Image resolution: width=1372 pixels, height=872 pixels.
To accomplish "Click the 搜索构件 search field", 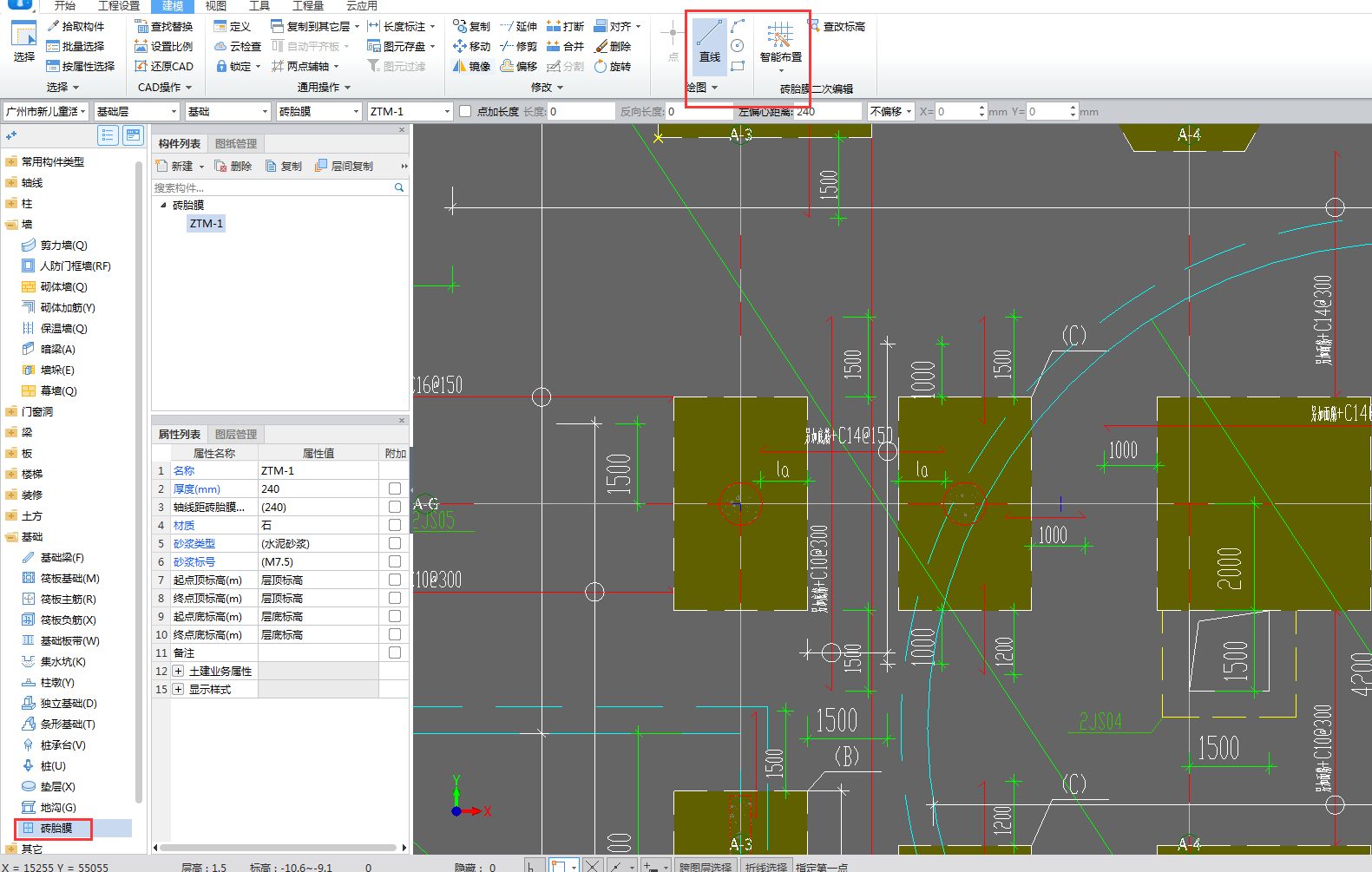I will tap(273, 187).
